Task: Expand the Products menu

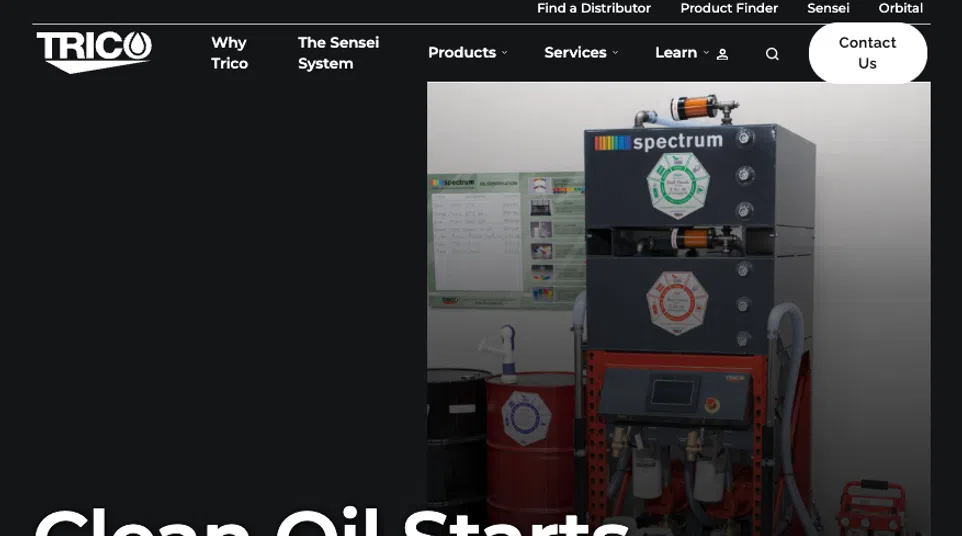Action: (468, 53)
